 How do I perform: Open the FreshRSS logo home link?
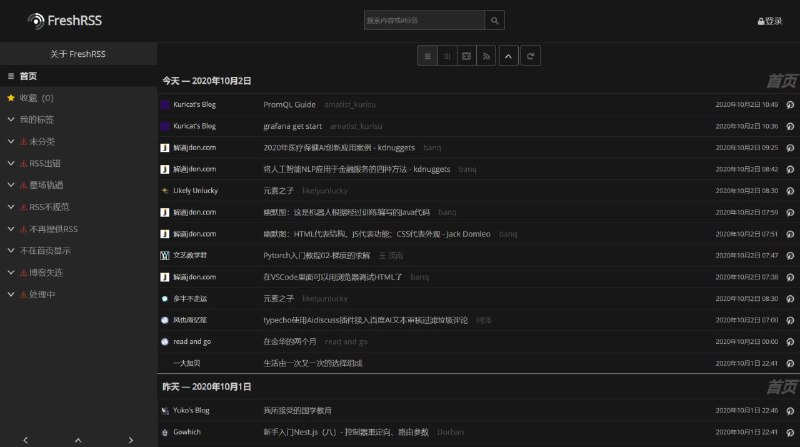point(65,20)
